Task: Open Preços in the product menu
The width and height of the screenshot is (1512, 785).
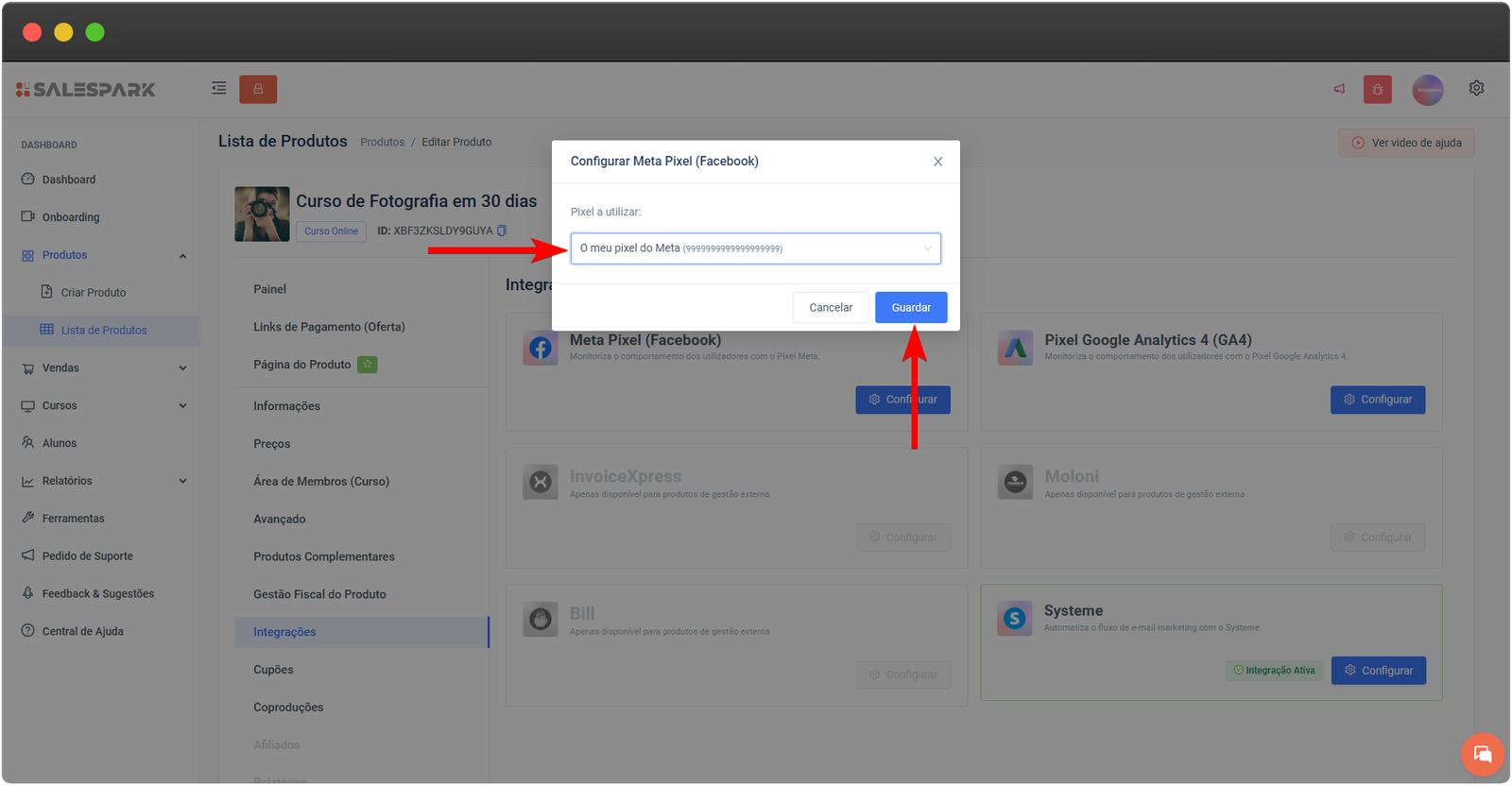Action: (271, 444)
